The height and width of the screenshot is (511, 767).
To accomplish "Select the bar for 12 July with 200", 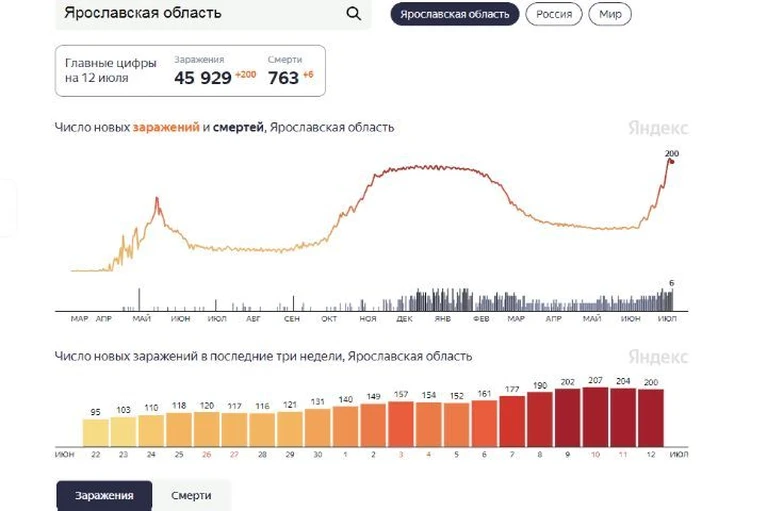I will [651, 418].
